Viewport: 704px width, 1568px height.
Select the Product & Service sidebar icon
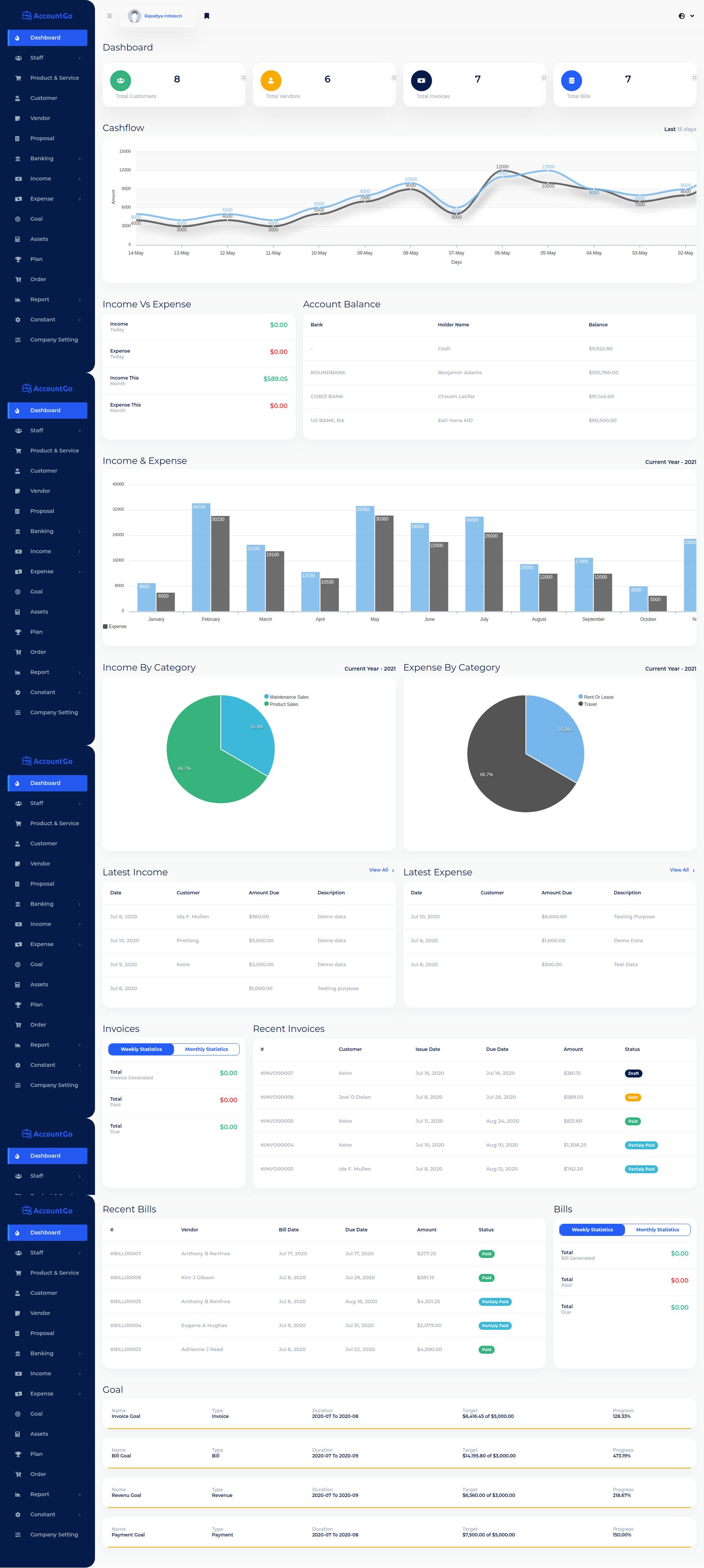click(x=17, y=77)
